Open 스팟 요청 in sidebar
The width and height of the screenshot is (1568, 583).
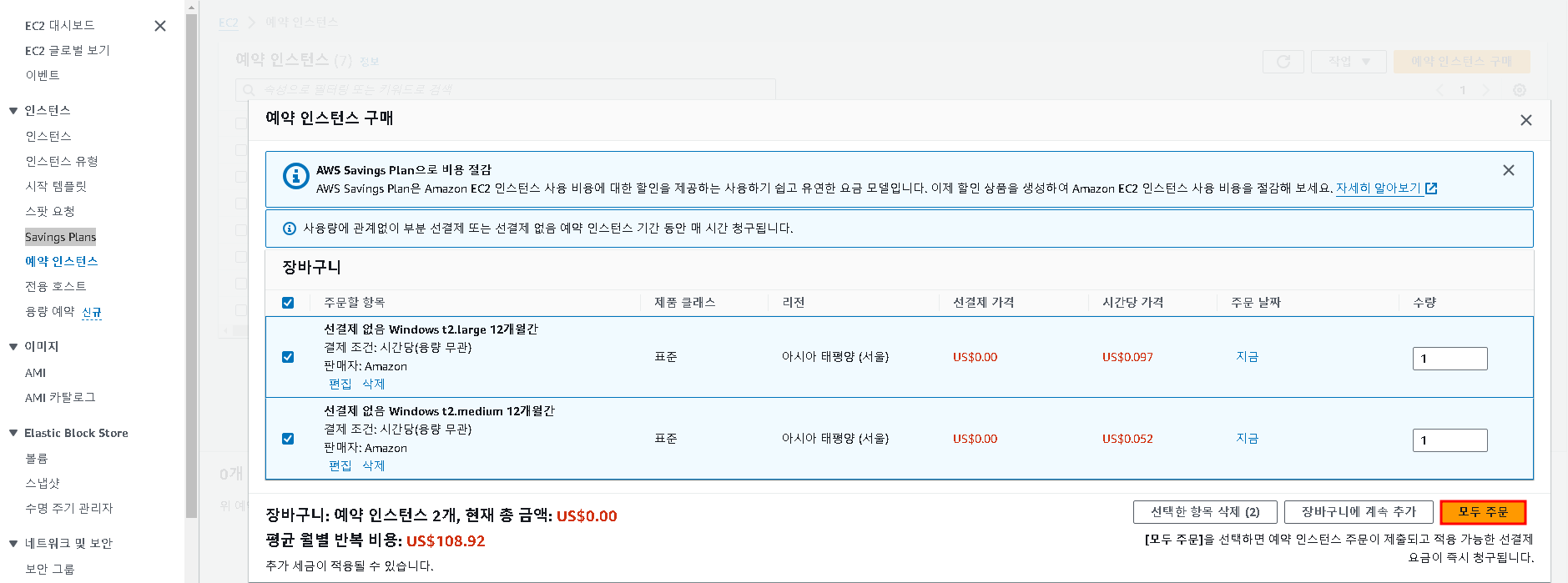[x=50, y=212]
